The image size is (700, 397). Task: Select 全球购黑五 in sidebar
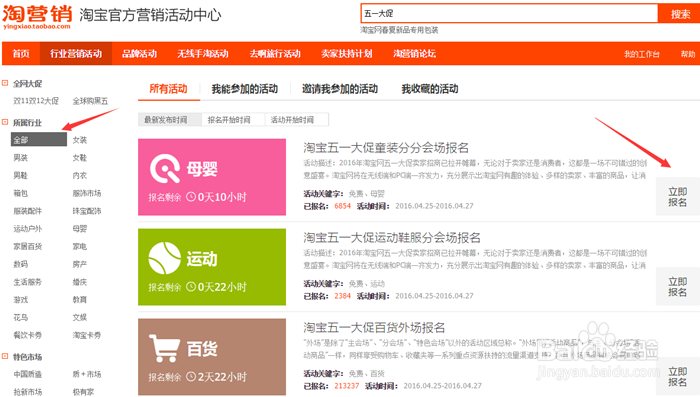pyautogui.click(x=90, y=101)
